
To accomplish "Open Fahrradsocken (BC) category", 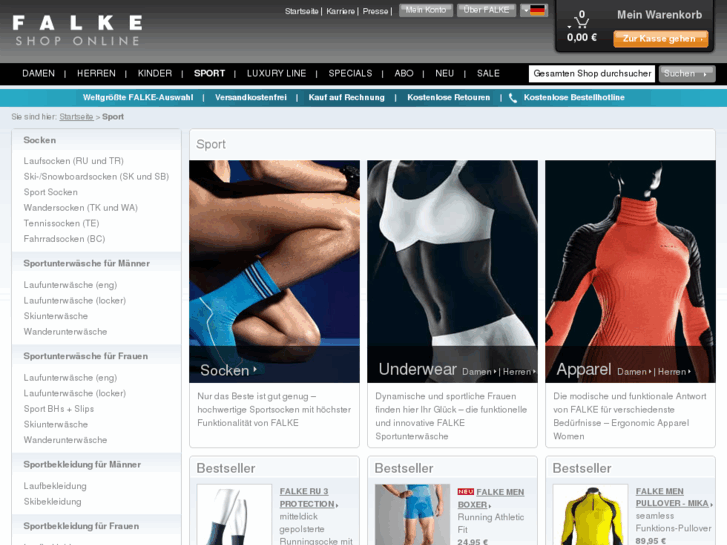I will (x=64, y=239).
